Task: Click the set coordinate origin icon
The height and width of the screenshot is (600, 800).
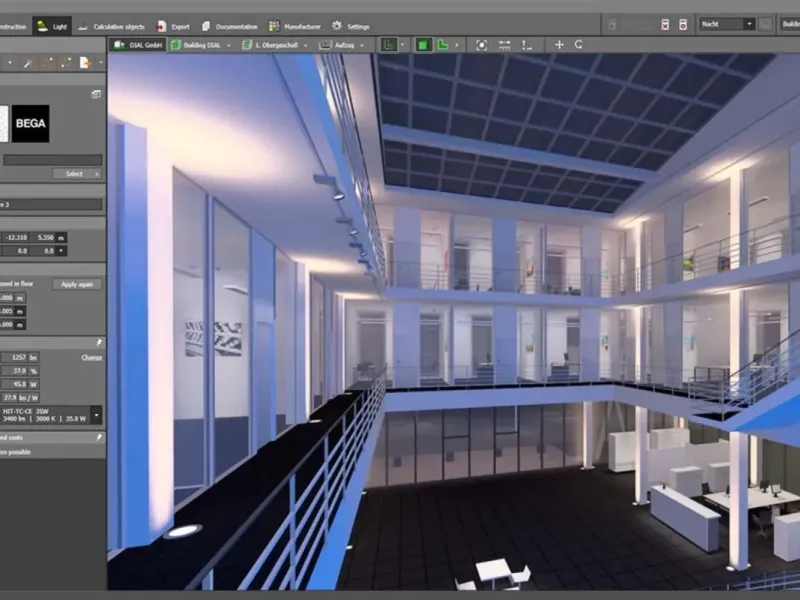Action: coord(527,45)
